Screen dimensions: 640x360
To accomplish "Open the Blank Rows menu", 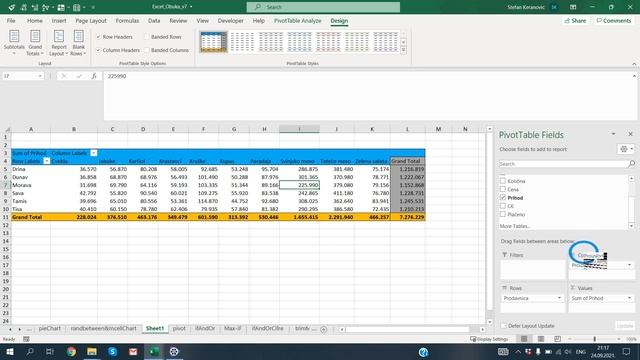I will click(78, 42).
